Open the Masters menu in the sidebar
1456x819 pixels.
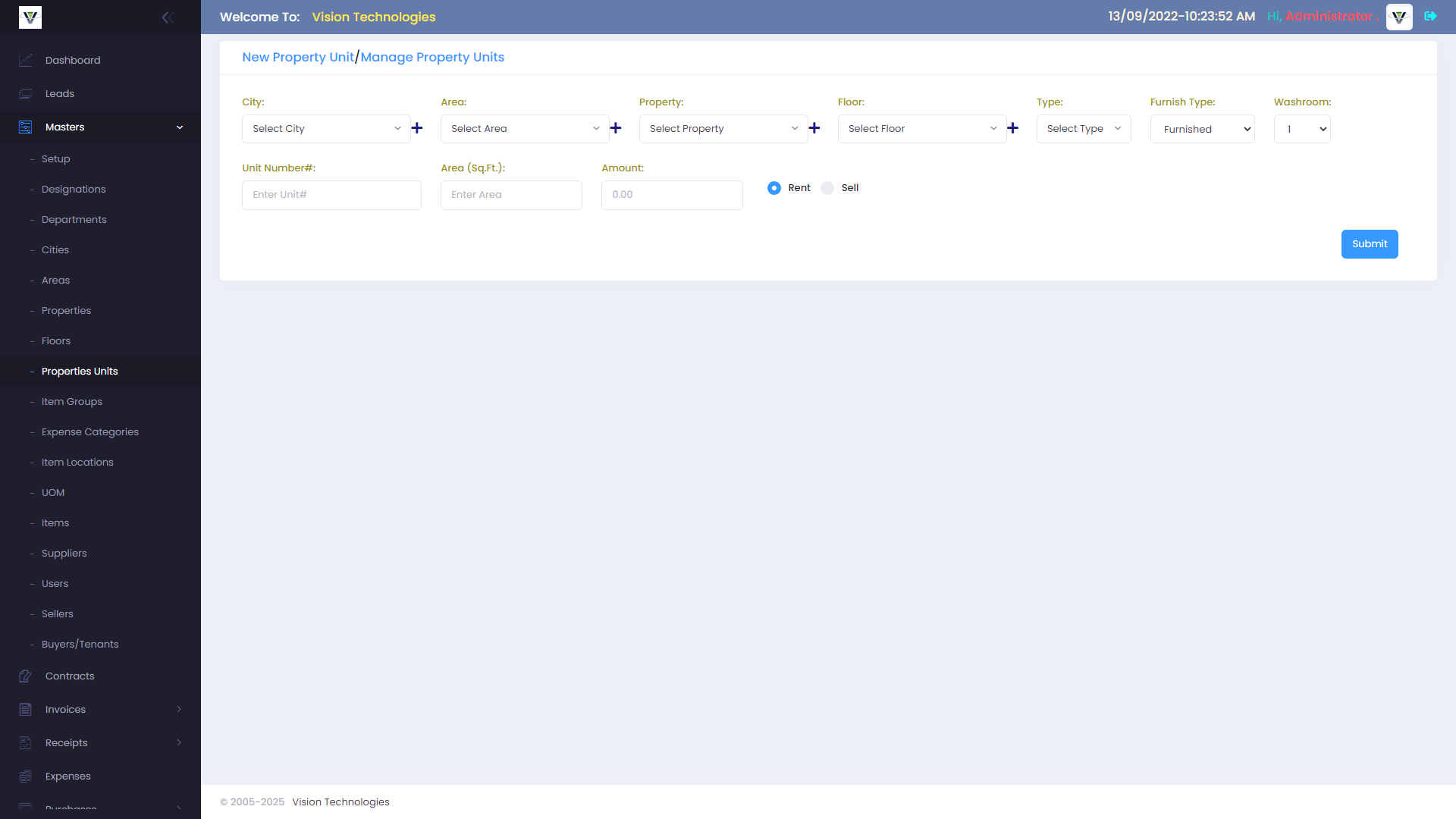(x=64, y=127)
